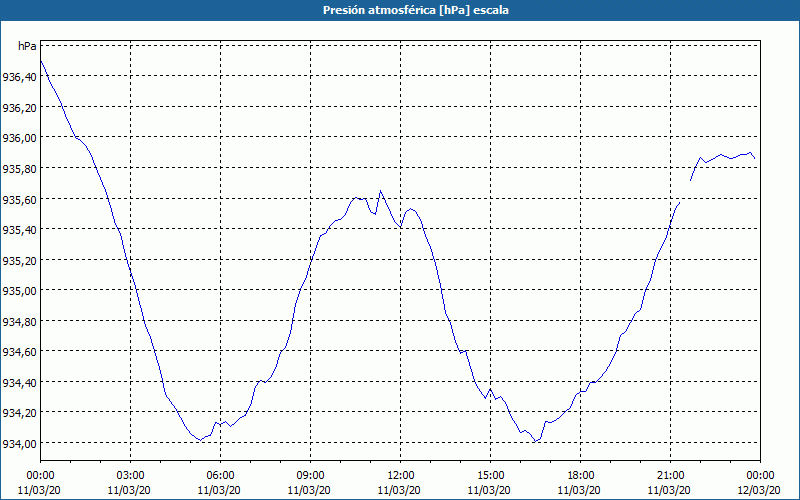Click the 934,20 axis value
Viewport: 800px width, 500px height.
pos(19,413)
